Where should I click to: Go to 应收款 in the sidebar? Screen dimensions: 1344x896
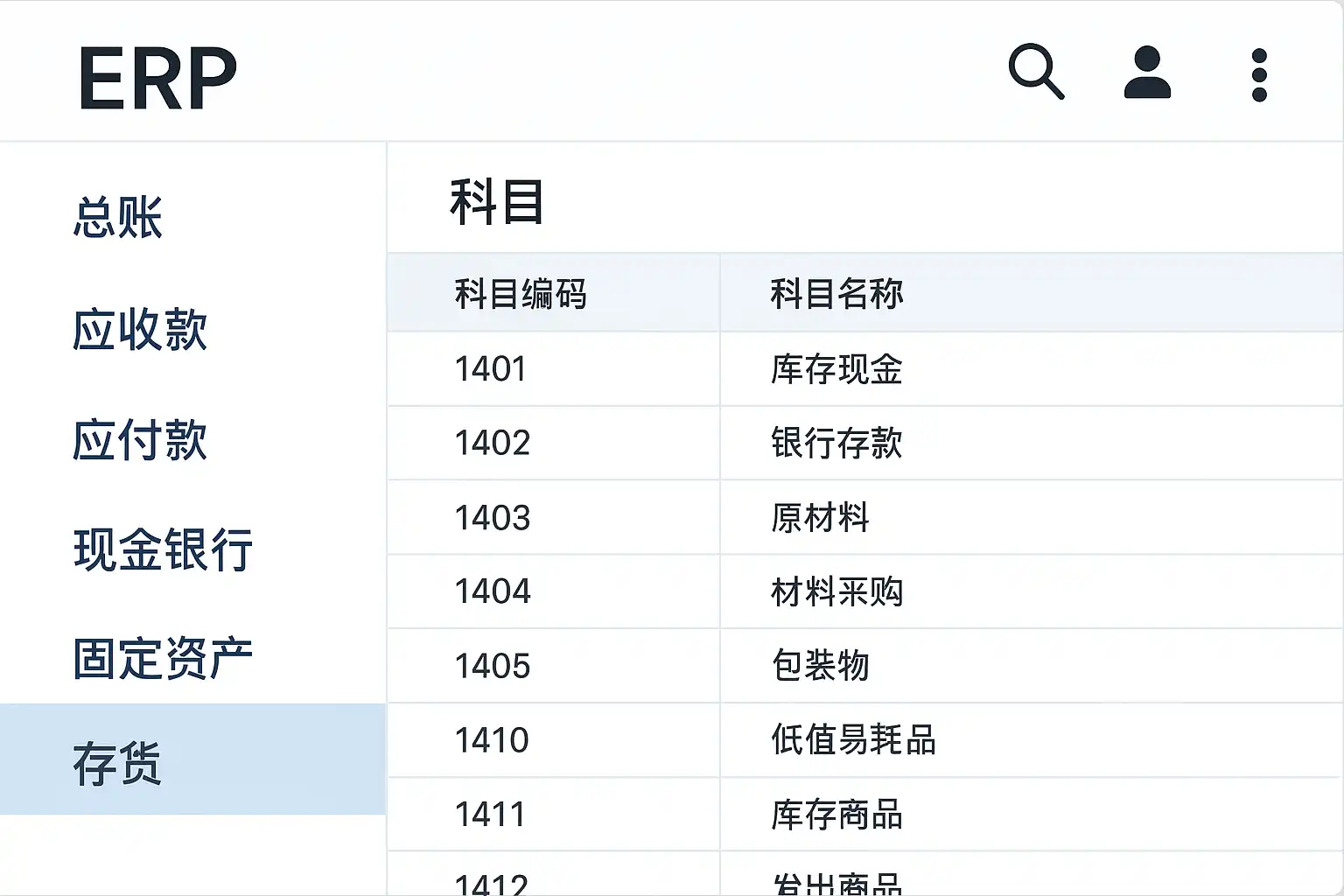pos(140,330)
